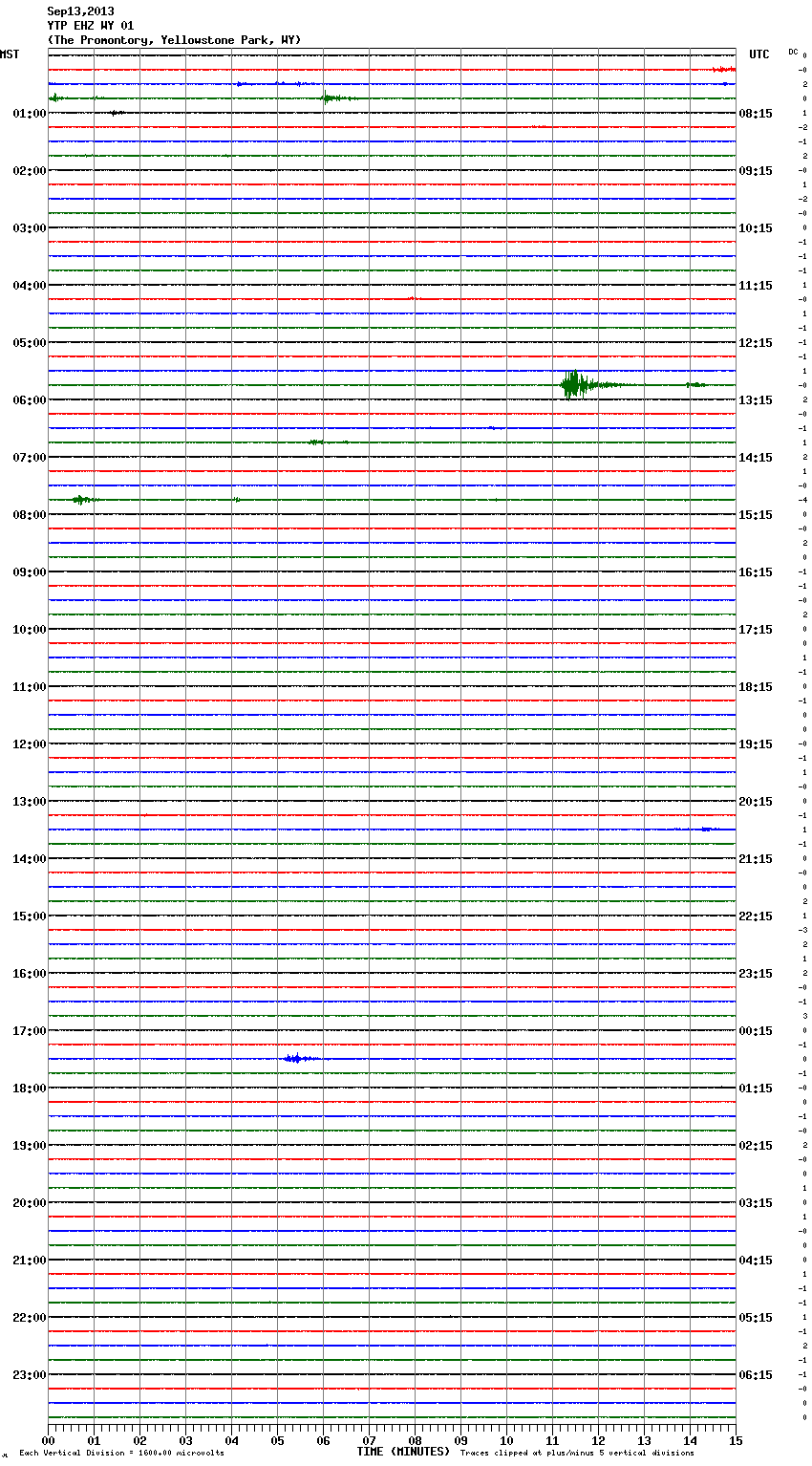Select the 23:00 MST time label
812x1466 pixels.
(30, 1375)
